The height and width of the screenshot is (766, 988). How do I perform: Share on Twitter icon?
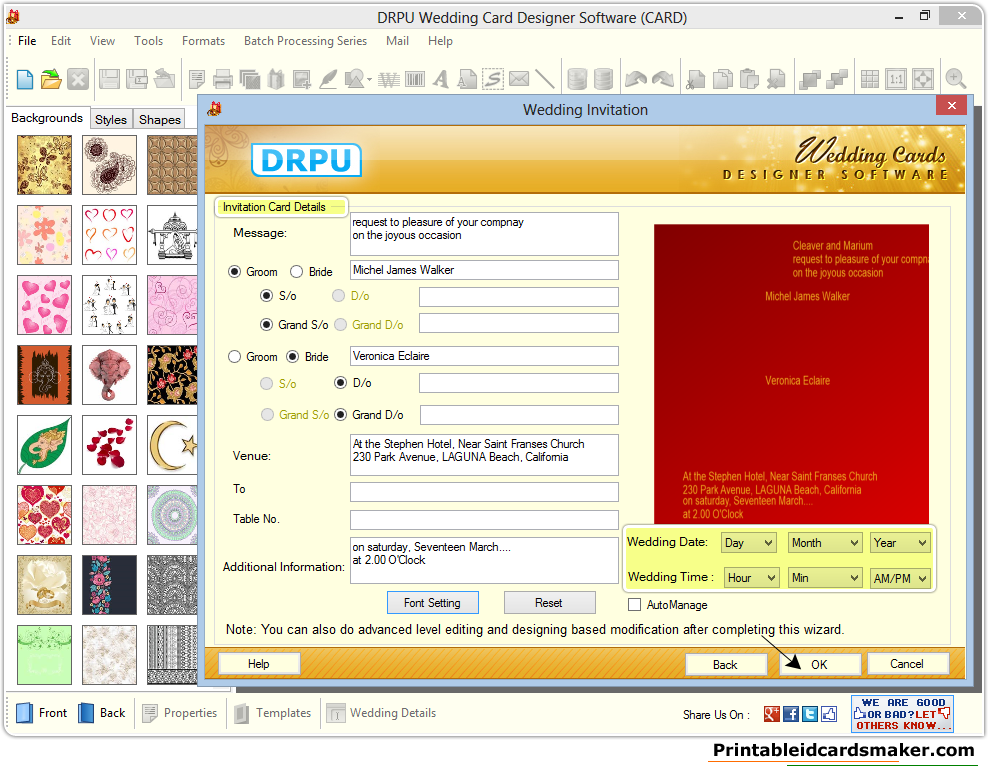pyautogui.click(x=810, y=714)
